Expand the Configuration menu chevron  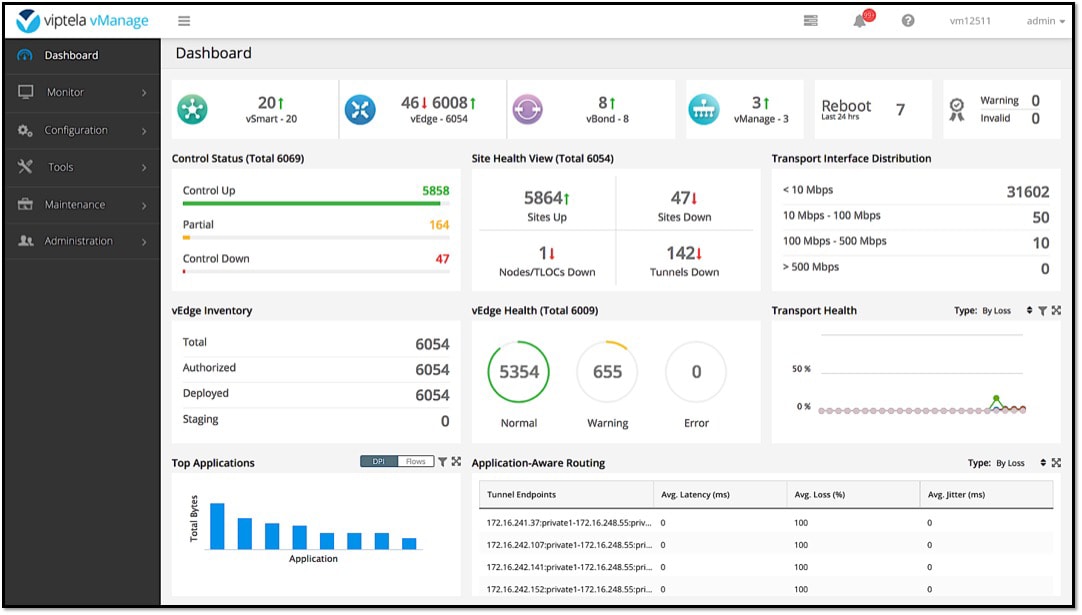pyautogui.click(x=144, y=130)
